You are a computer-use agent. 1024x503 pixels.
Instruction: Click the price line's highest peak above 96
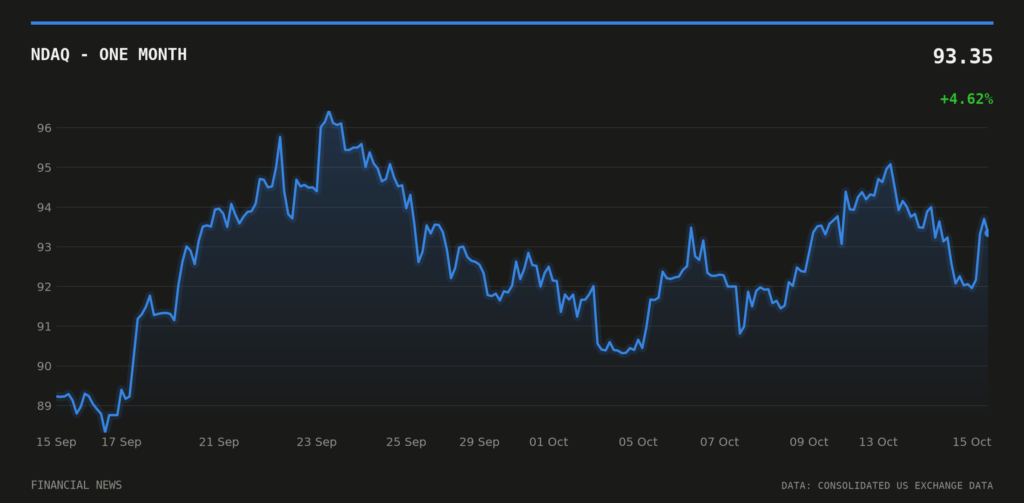[x=328, y=112]
